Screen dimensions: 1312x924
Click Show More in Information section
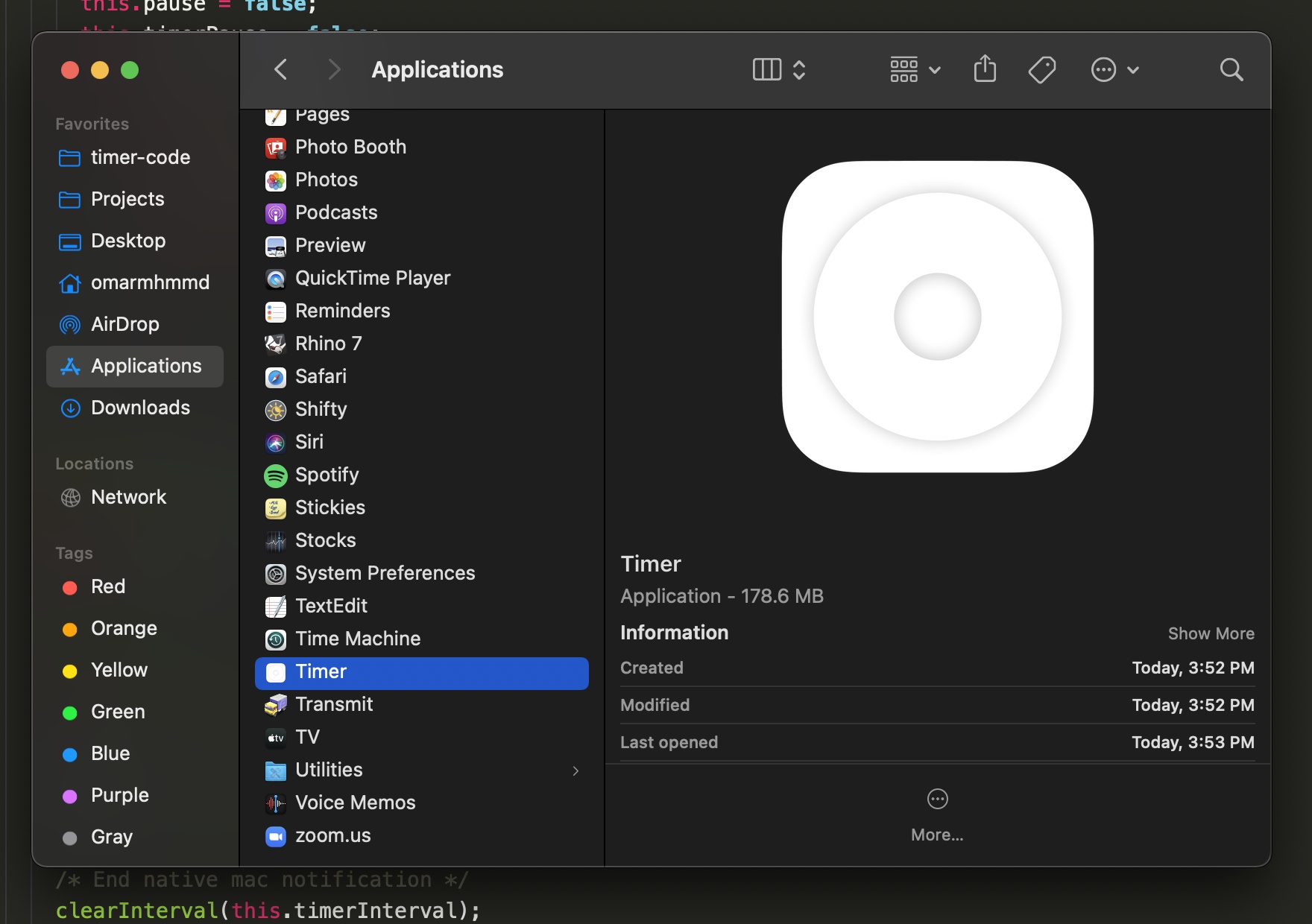point(1211,633)
